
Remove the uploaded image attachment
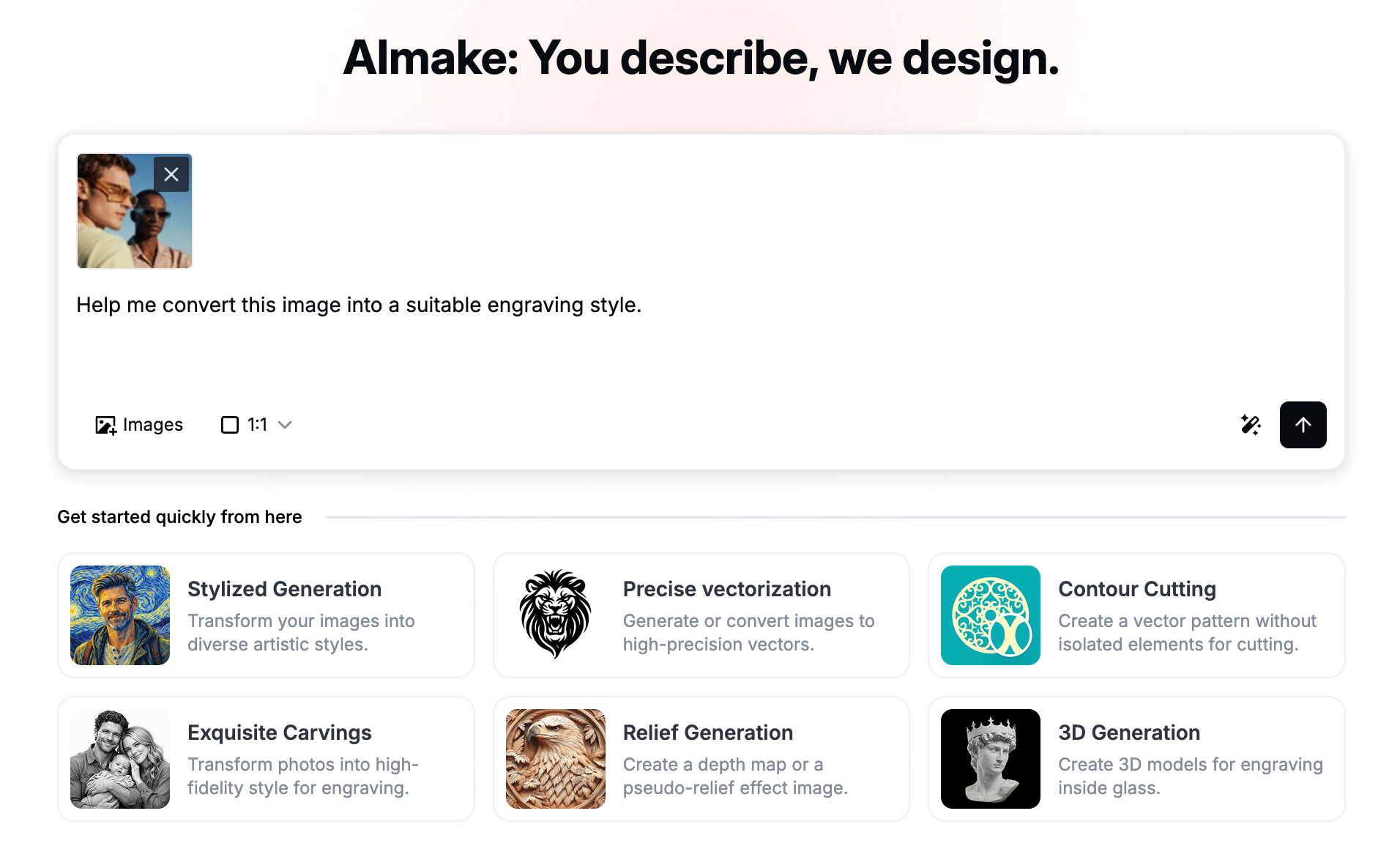171,174
